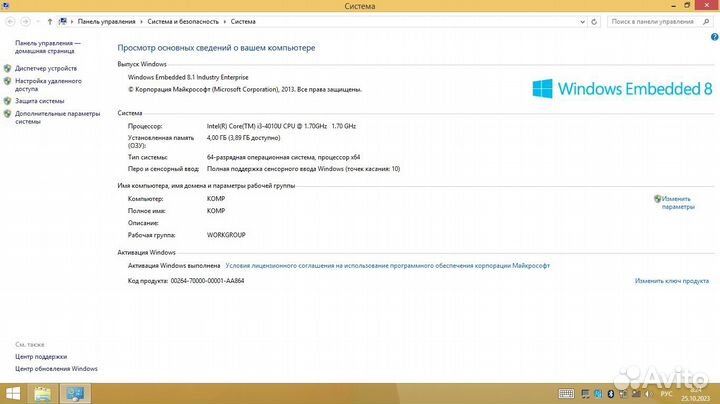Select 'Панель управления' breadcrumb in address bar
Viewport: 720px width, 404px height.
click(103, 20)
